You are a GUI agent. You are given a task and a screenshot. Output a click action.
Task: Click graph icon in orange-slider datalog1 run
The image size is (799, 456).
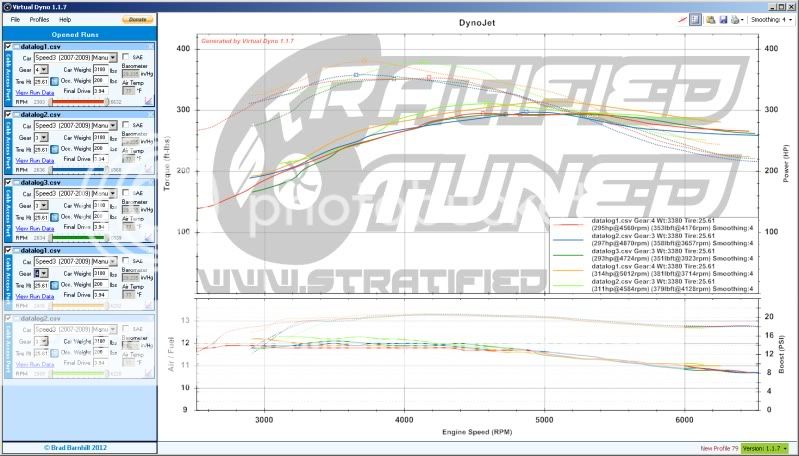[x=148, y=305]
